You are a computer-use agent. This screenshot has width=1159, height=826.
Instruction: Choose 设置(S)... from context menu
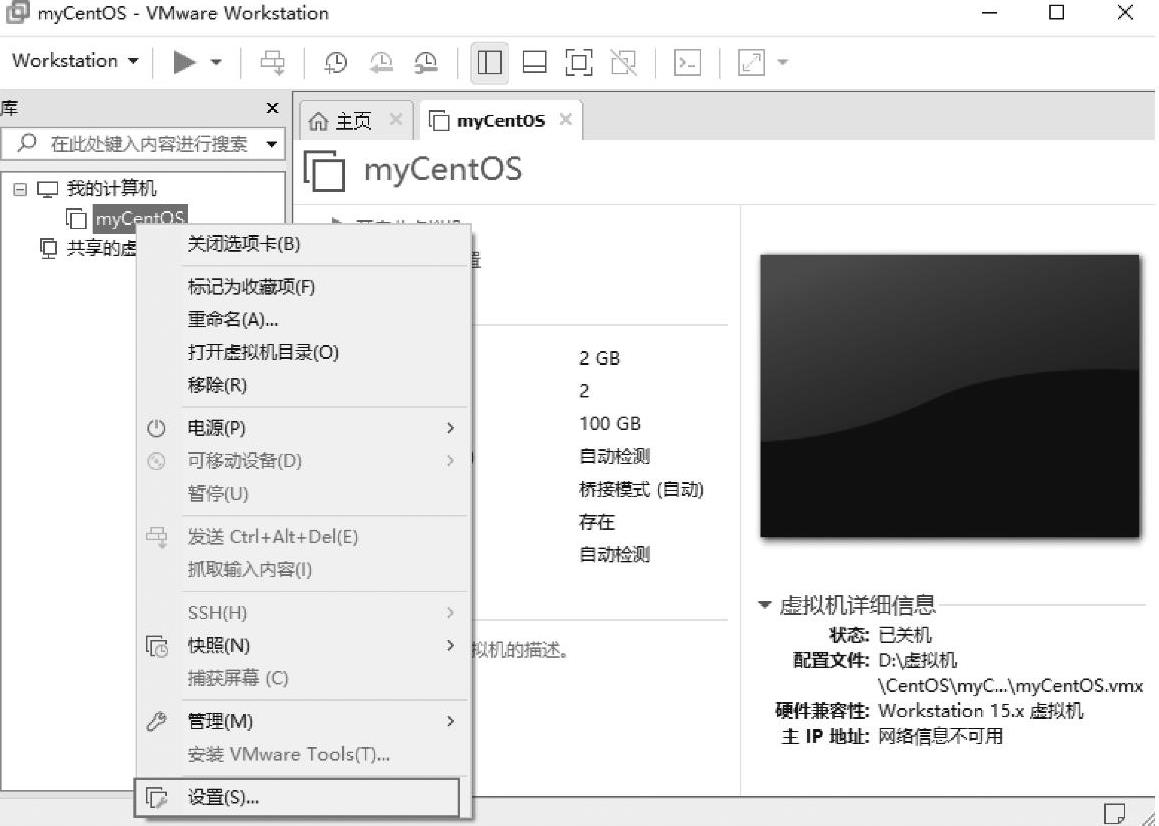click(297, 797)
